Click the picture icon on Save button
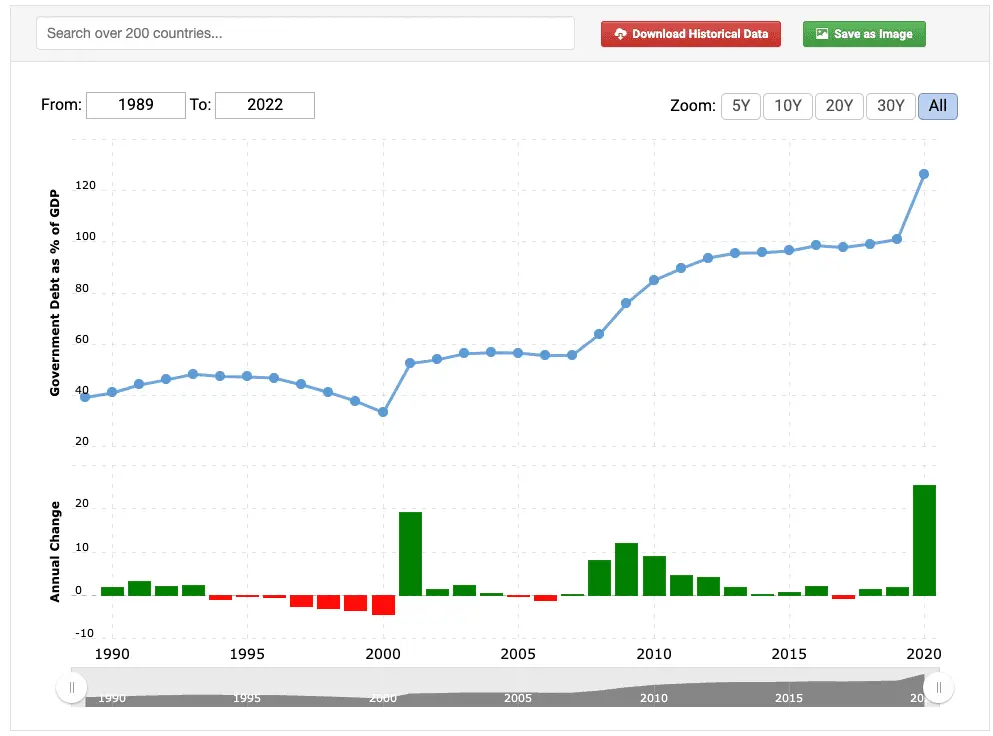 tap(821, 34)
